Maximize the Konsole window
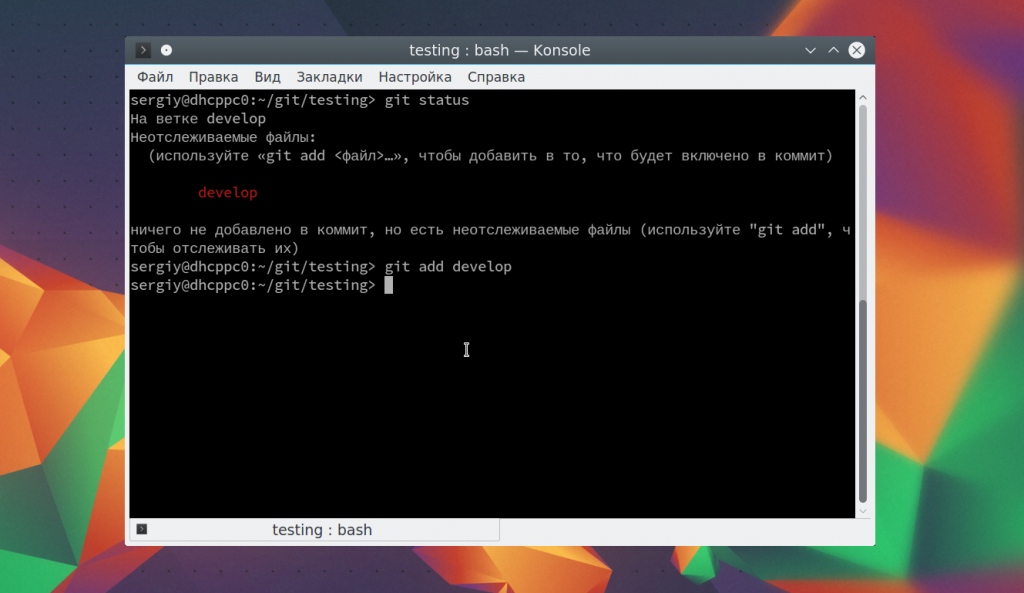 coord(834,50)
